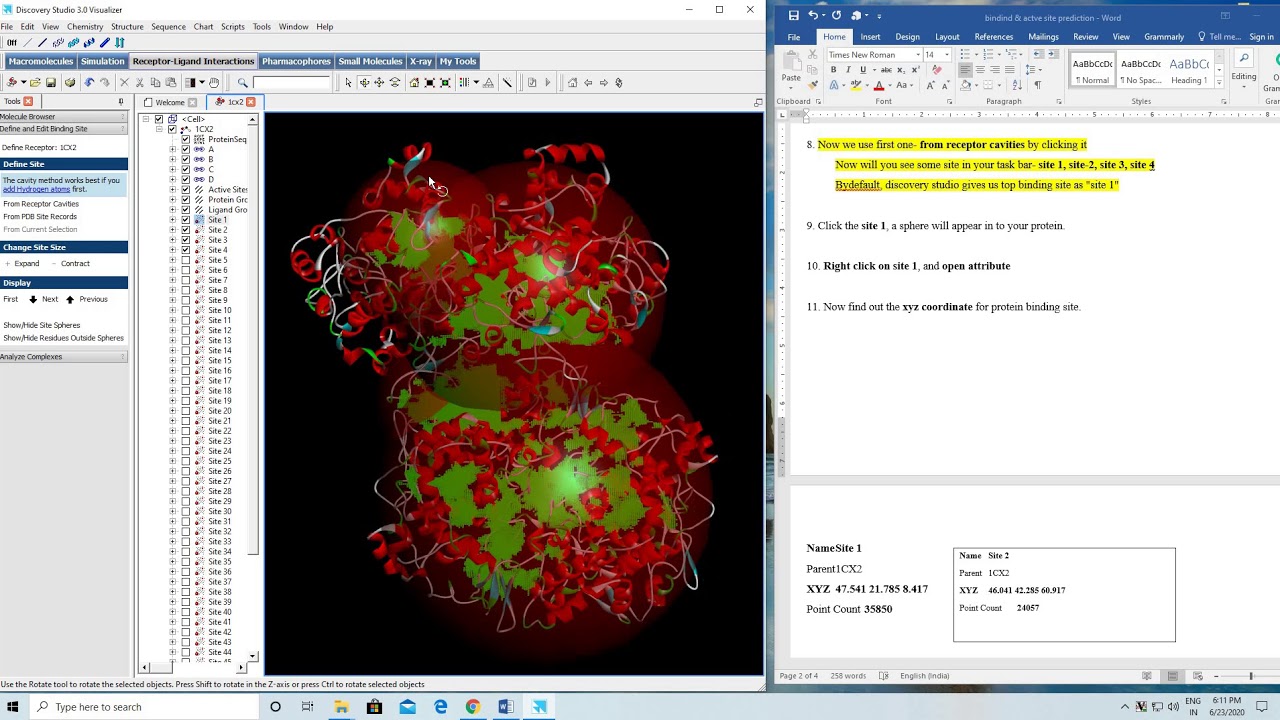This screenshot has width=1280, height=720.
Task: Click the hand pan tool icon
Action: 214,83
